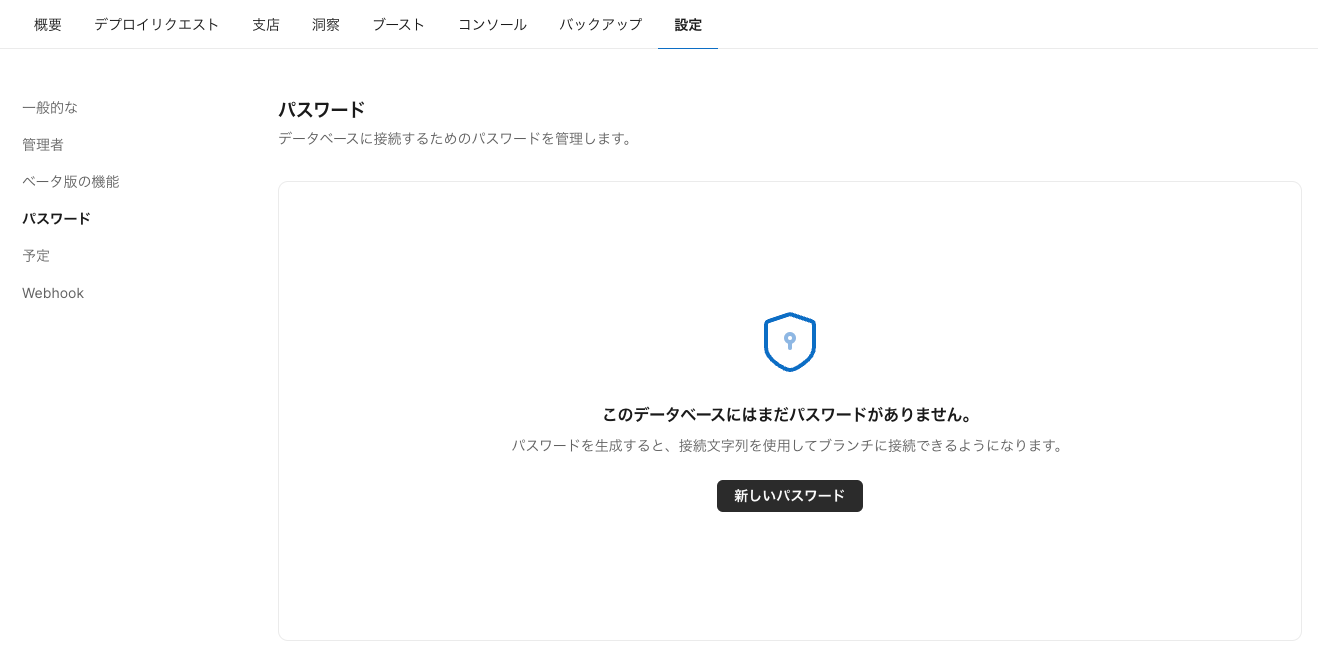Click the text beginning パスワードを生成すると
The height and width of the screenshot is (656, 1318).
point(790,446)
